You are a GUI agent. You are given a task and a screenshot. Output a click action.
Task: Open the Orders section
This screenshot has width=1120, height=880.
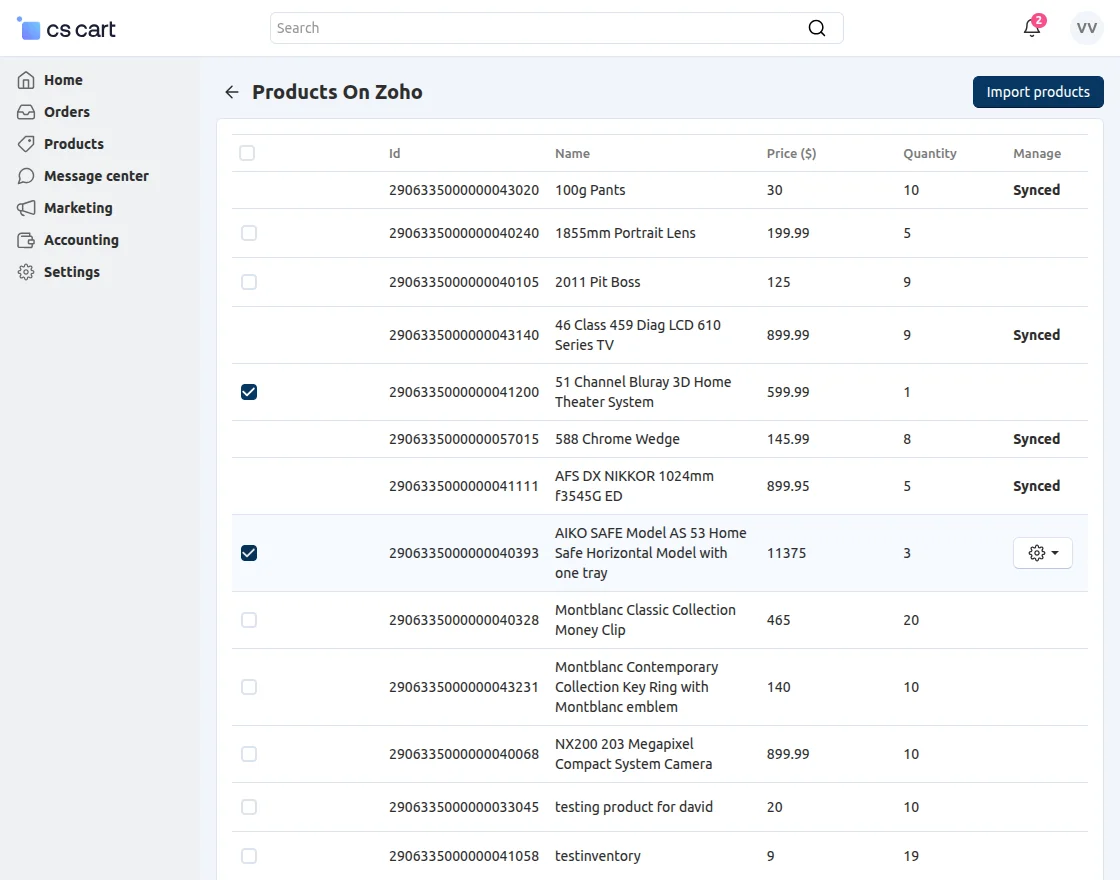65,112
